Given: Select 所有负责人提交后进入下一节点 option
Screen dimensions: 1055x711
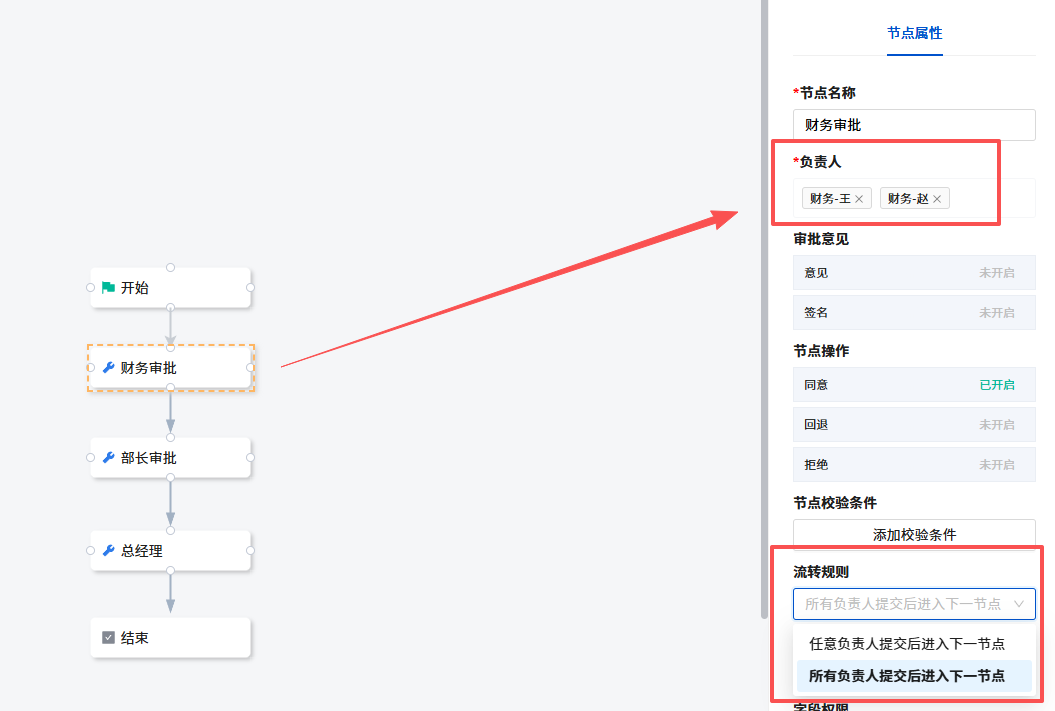Looking at the screenshot, I should (x=906, y=675).
